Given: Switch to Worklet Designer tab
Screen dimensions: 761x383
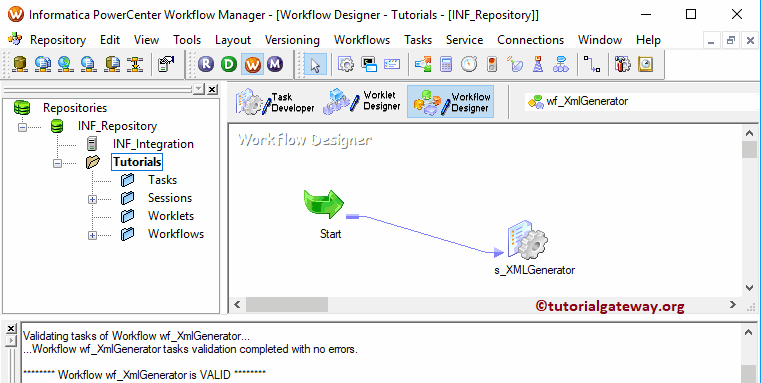Looking at the screenshot, I should pyautogui.click(x=363, y=101).
